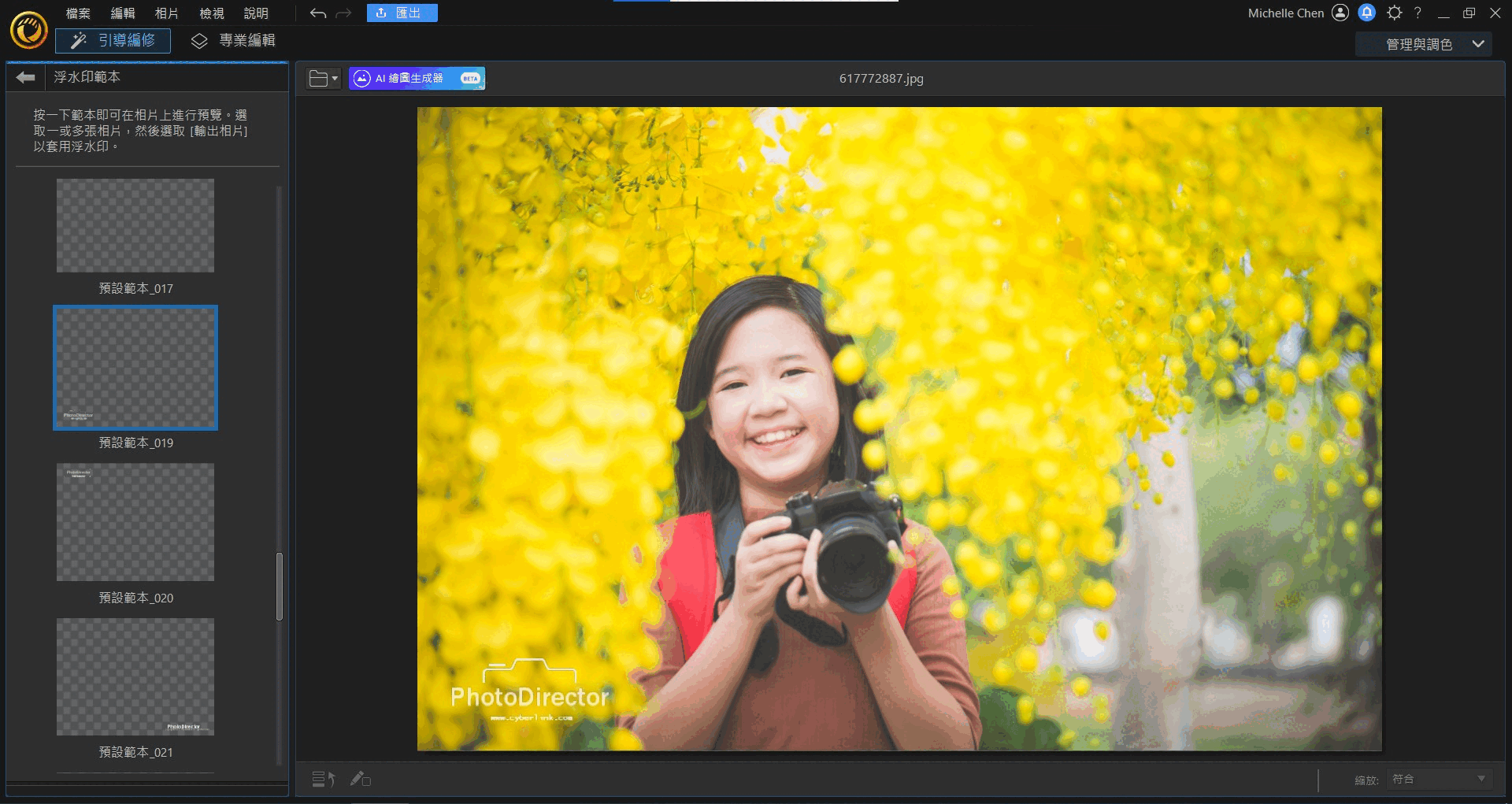Open the 說明 menu
The image size is (1512, 804).
(x=256, y=13)
